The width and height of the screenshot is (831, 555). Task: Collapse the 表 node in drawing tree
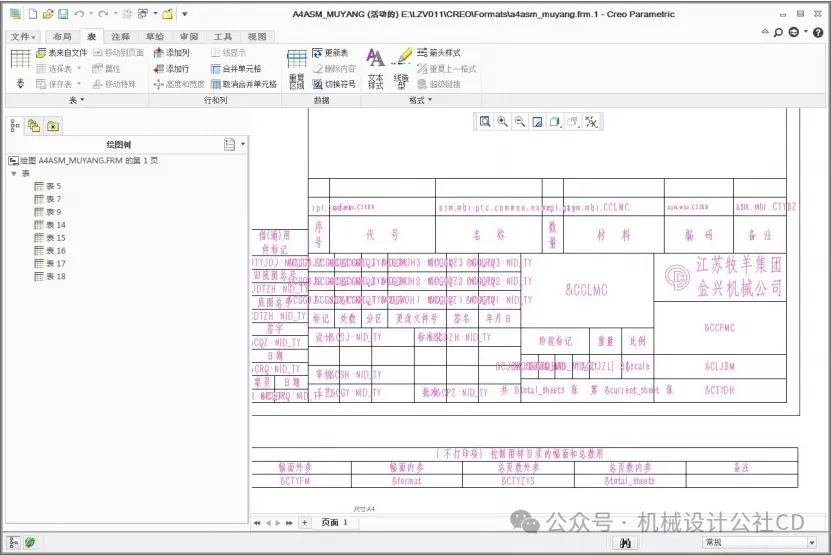tap(14, 174)
